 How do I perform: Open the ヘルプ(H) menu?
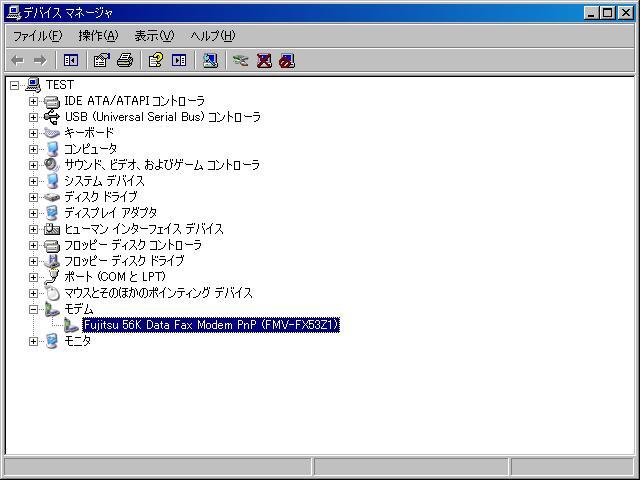[213, 36]
